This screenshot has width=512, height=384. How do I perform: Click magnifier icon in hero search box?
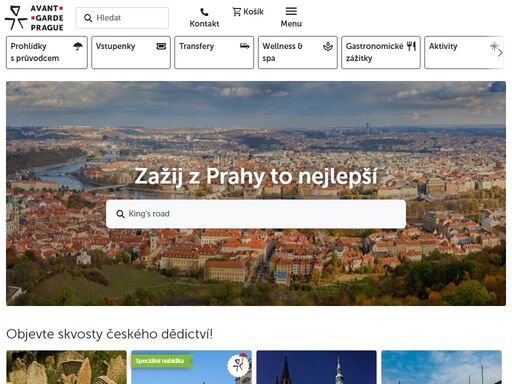coord(120,214)
